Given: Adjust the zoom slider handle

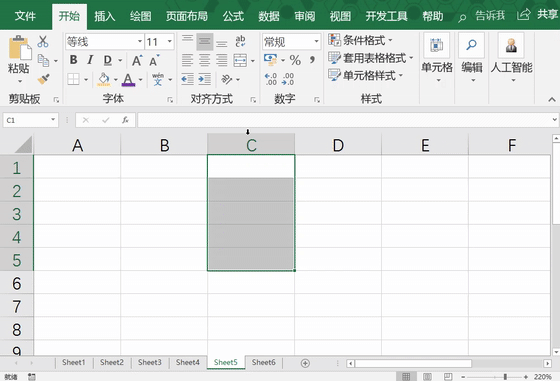Looking at the screenshot, I should tap(505, 377).
